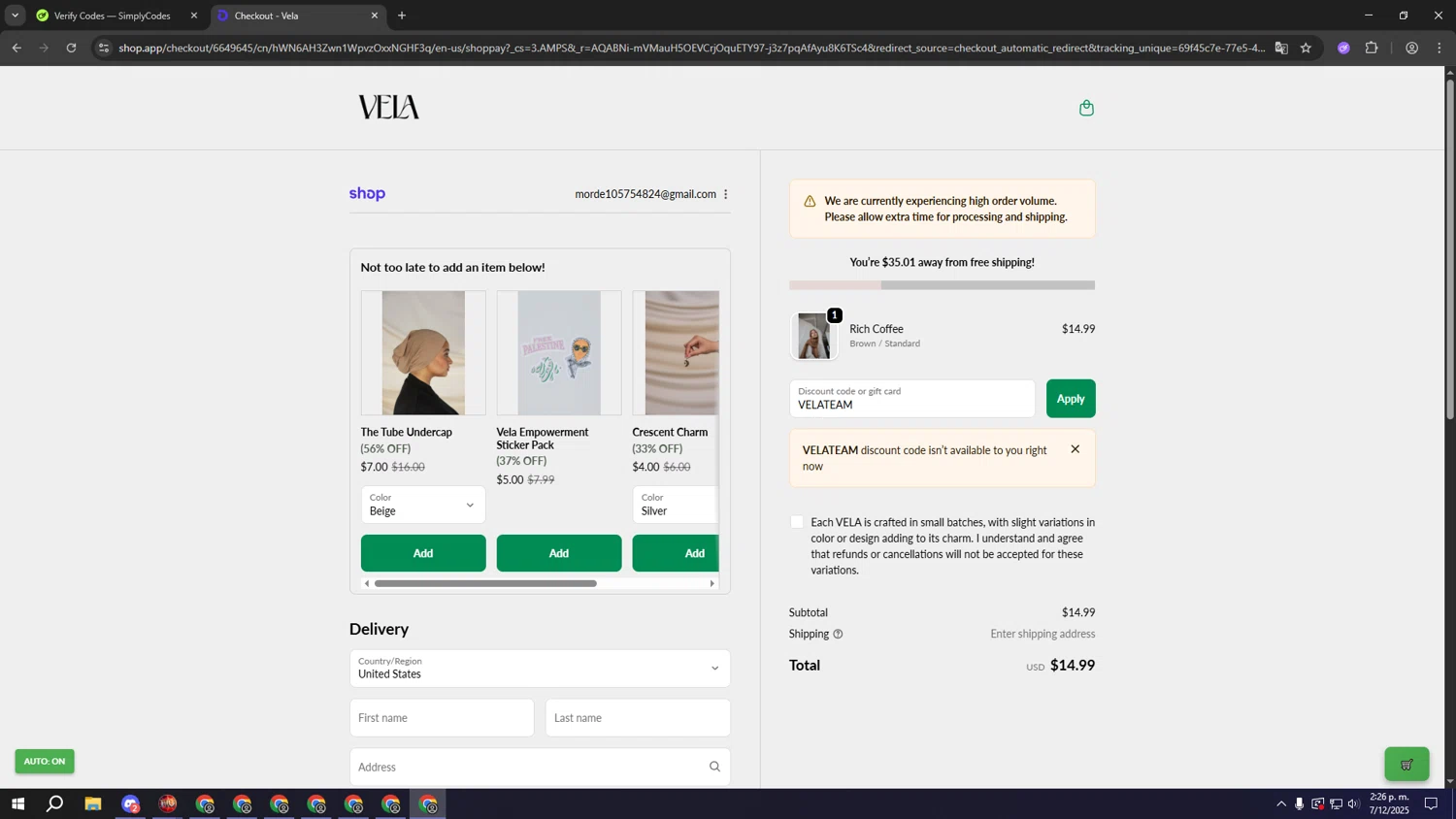
Task: Toggle the AUTO: ON button
Action: 45,761
